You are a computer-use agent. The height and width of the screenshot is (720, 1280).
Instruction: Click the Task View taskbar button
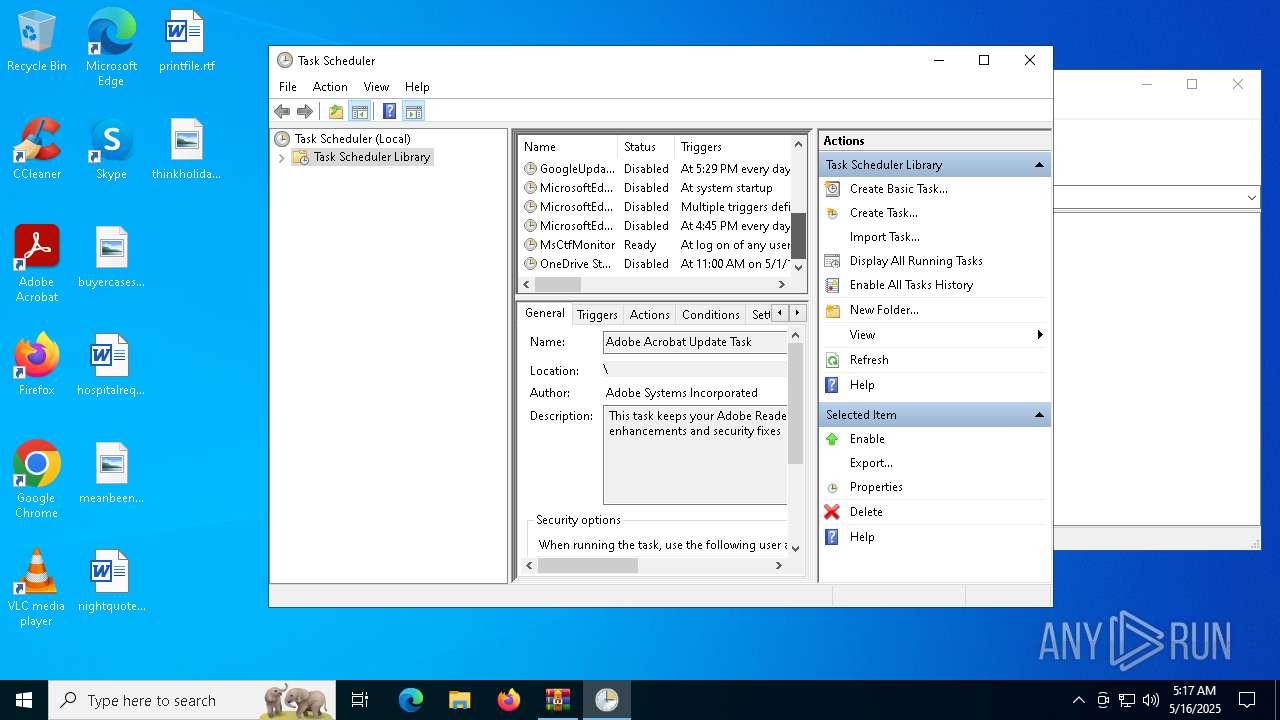360,700
